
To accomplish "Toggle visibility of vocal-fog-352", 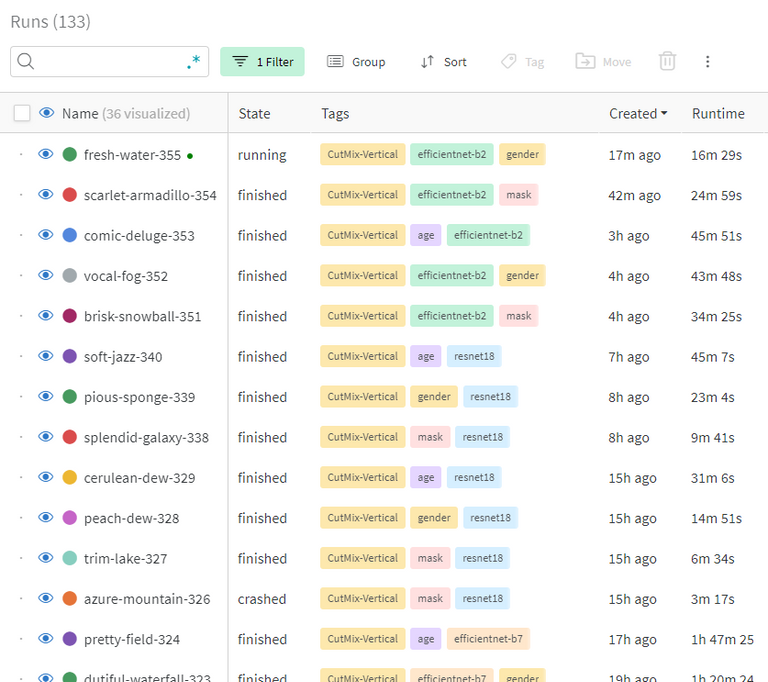I will coord(46,275).
